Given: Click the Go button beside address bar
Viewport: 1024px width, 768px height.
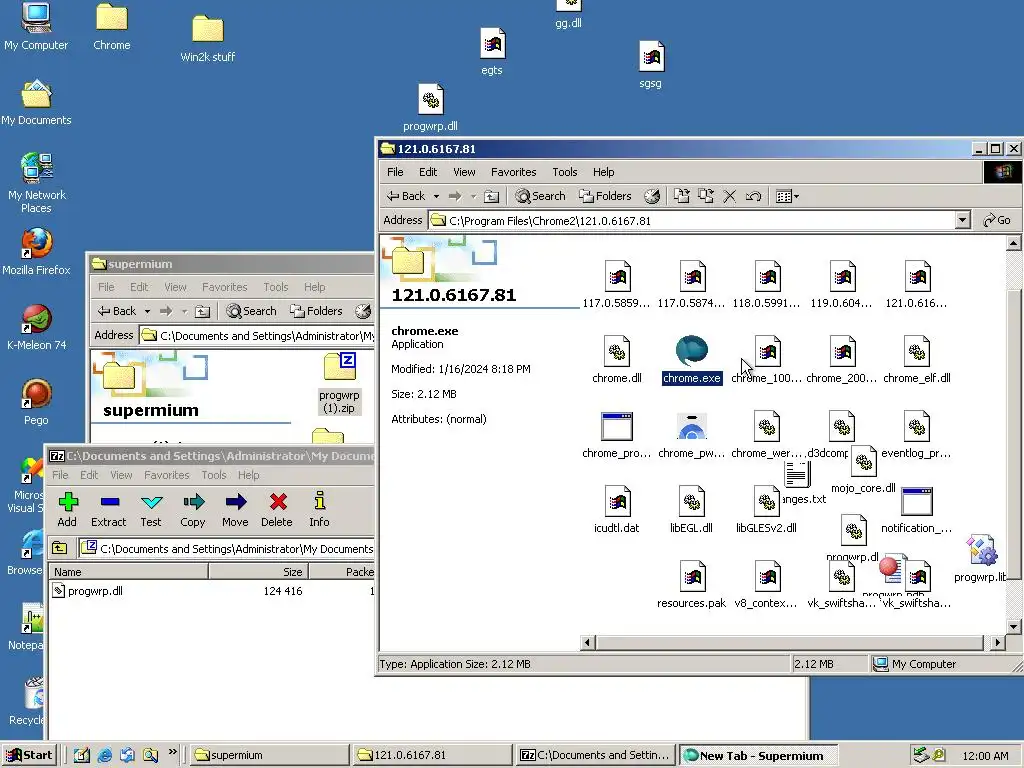Looking at the screenshot, I should tap(997, 221).
